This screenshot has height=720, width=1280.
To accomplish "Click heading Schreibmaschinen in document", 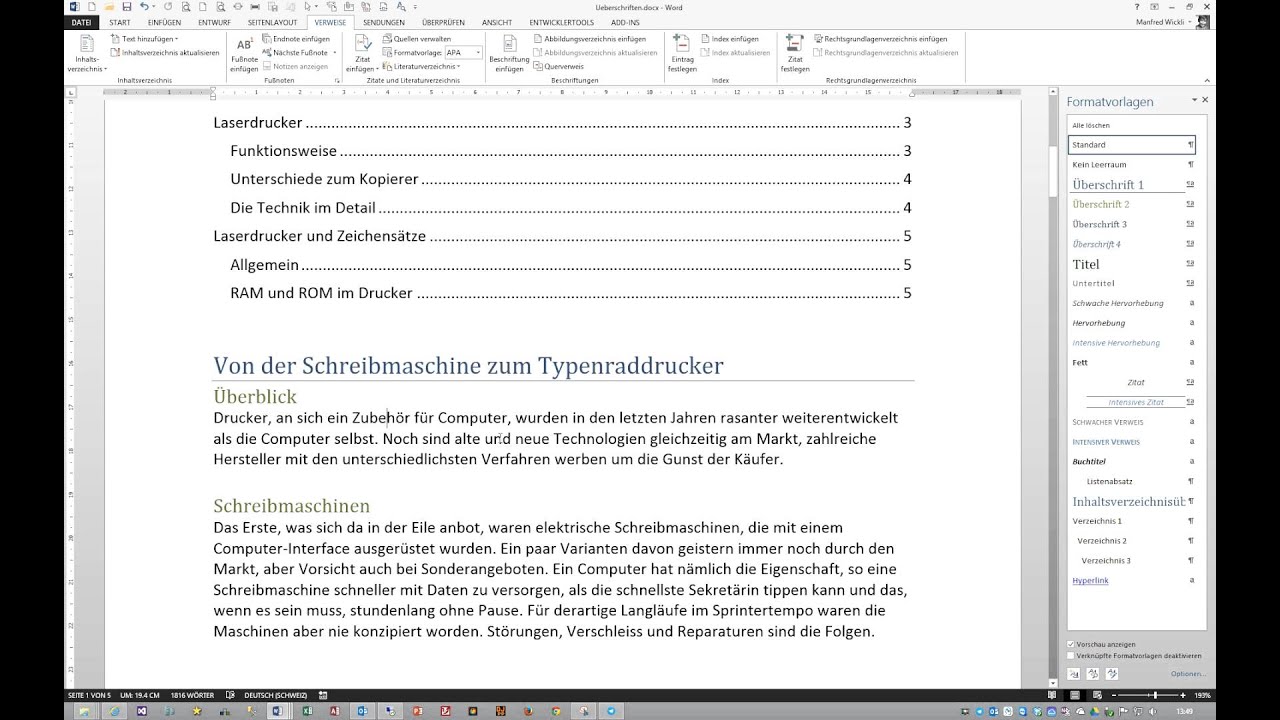I will point(292,506).
